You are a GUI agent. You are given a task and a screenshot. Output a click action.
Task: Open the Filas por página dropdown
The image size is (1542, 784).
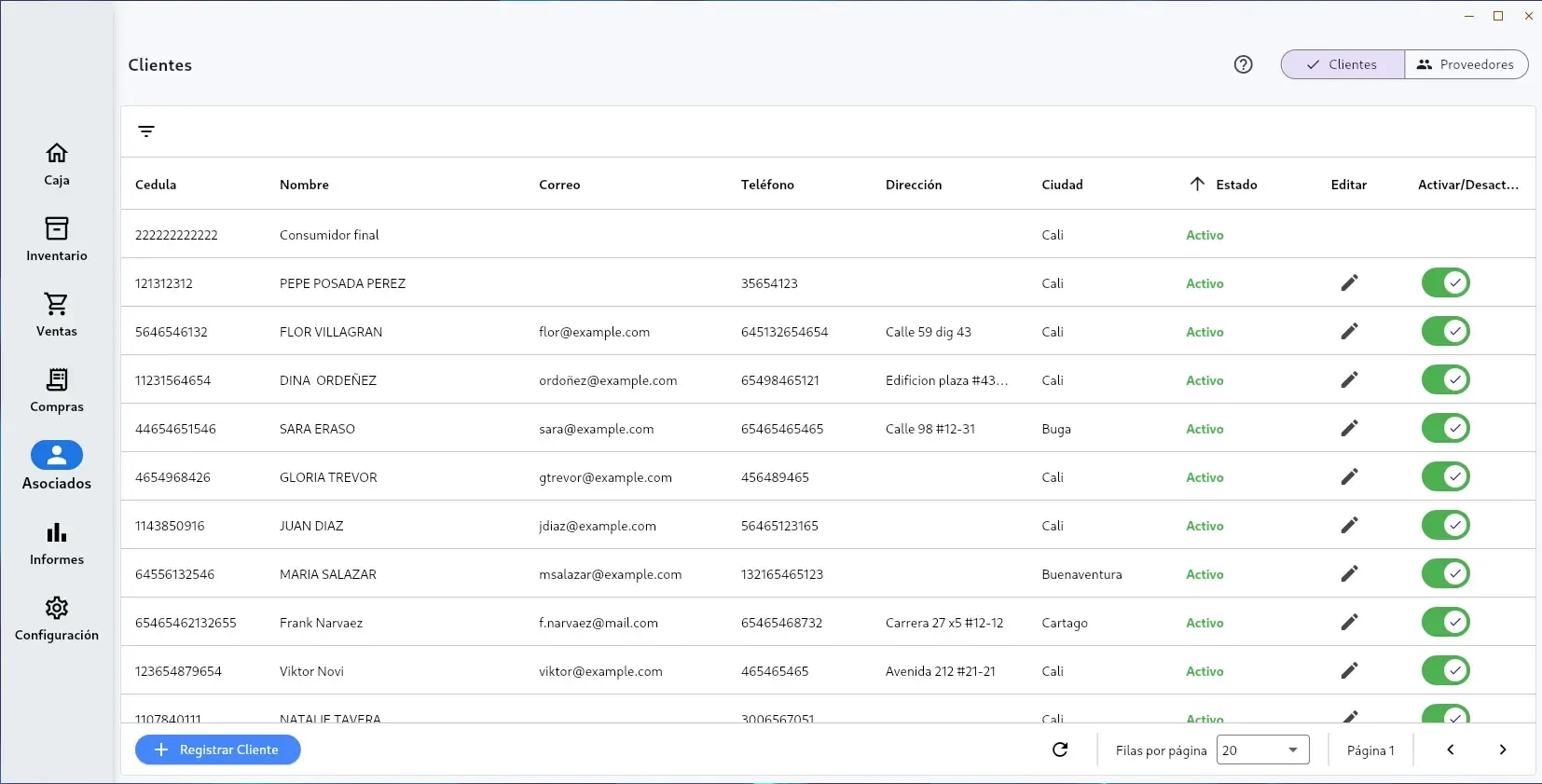coord(1262,750)
